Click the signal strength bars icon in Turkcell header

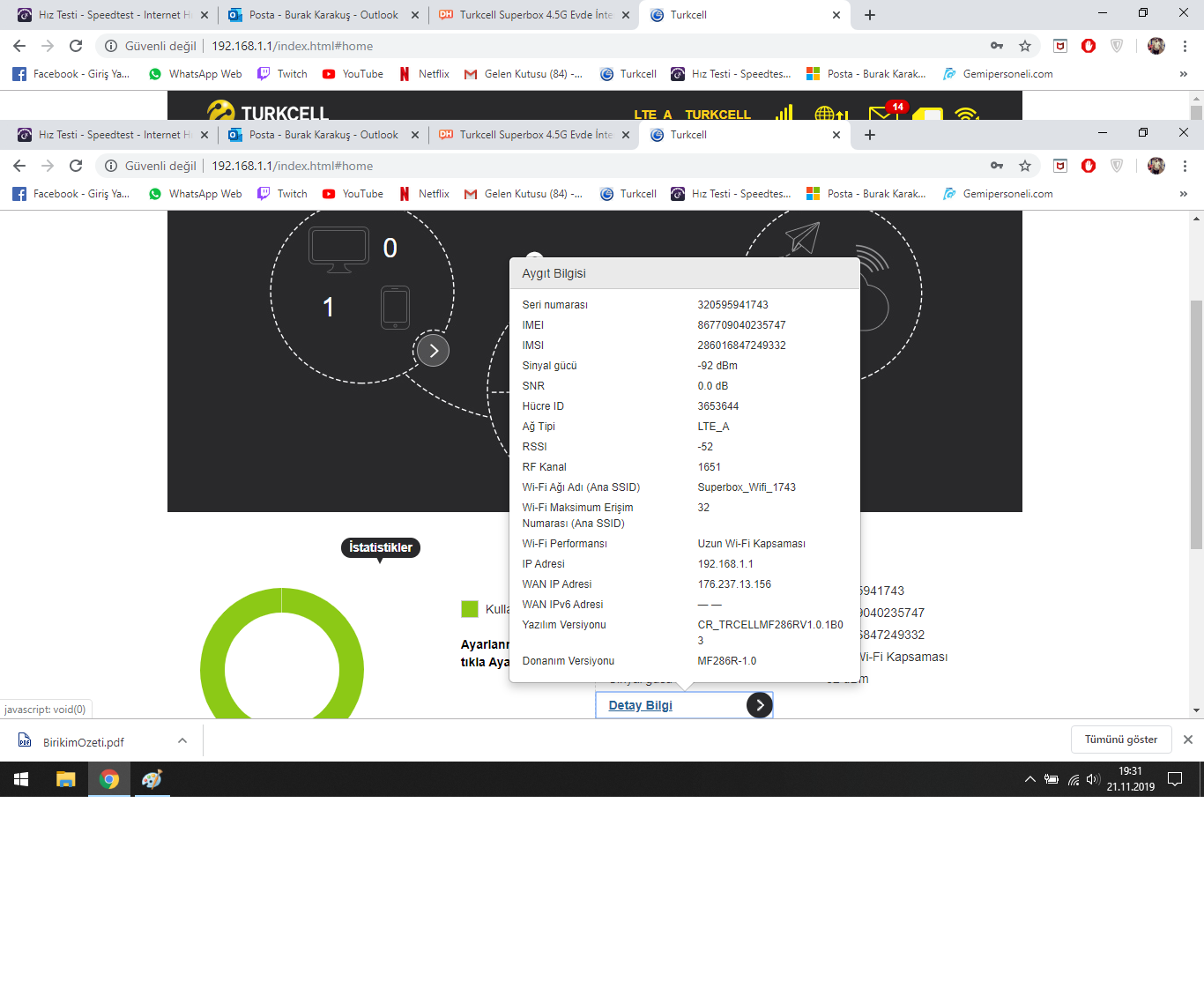(784, 112)
